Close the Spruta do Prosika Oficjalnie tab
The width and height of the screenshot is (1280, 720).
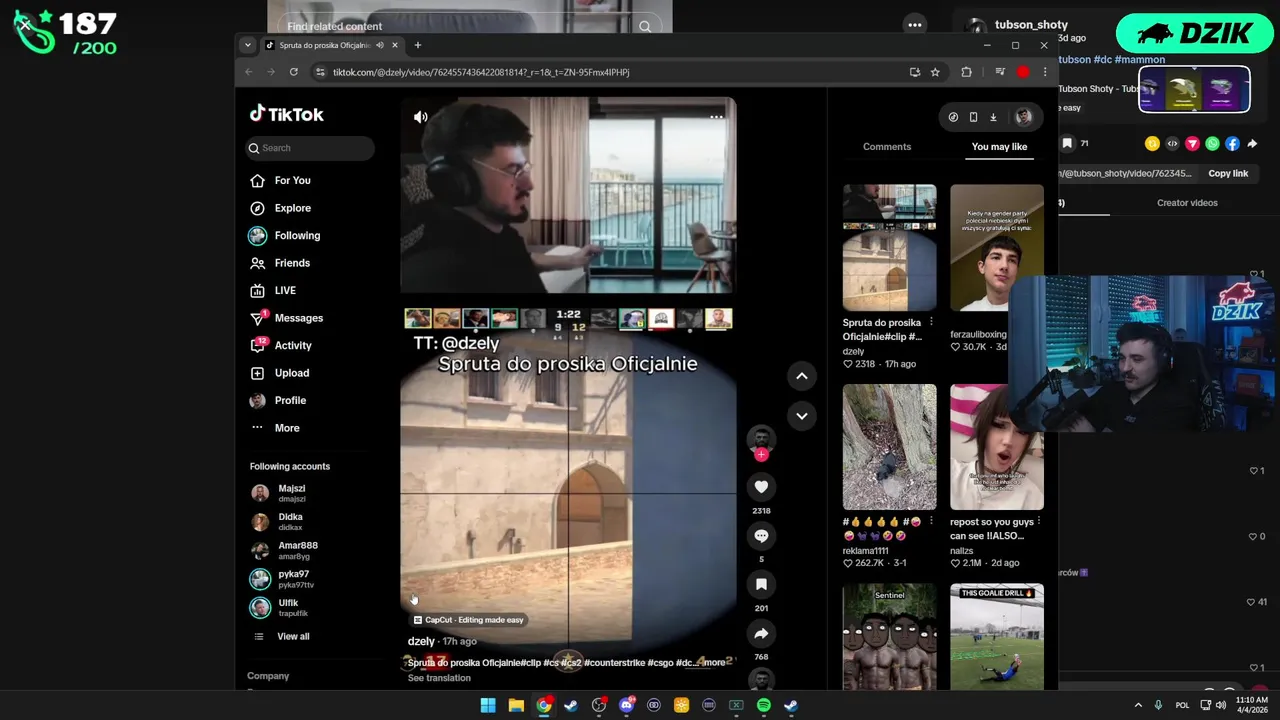click(395, 45)
